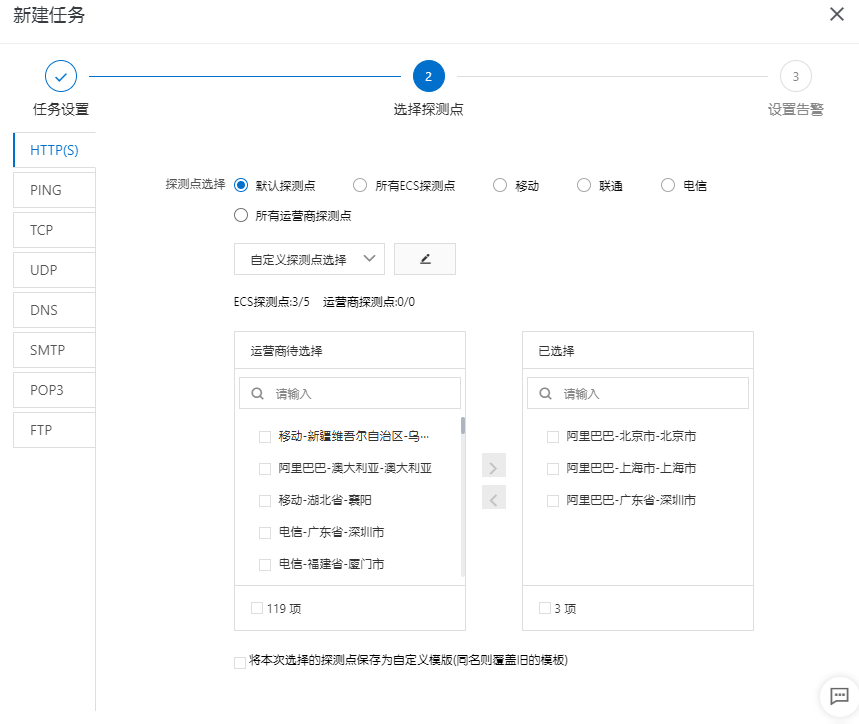Screen dimensions: 859x724
Task: Click the probe list scrollbar thumb
Action: point(462,426)
